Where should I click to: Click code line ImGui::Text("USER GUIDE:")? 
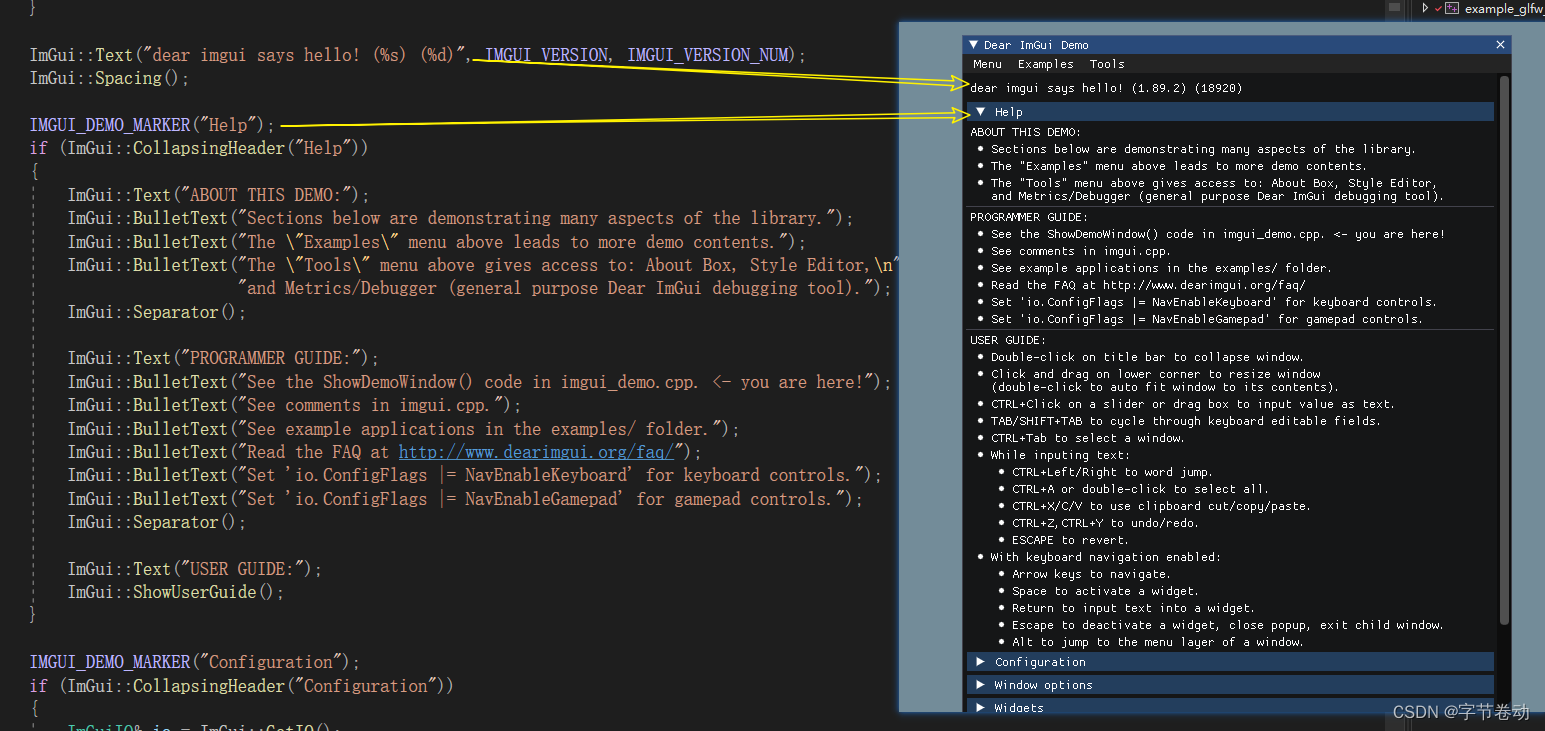tap(195, 569)
